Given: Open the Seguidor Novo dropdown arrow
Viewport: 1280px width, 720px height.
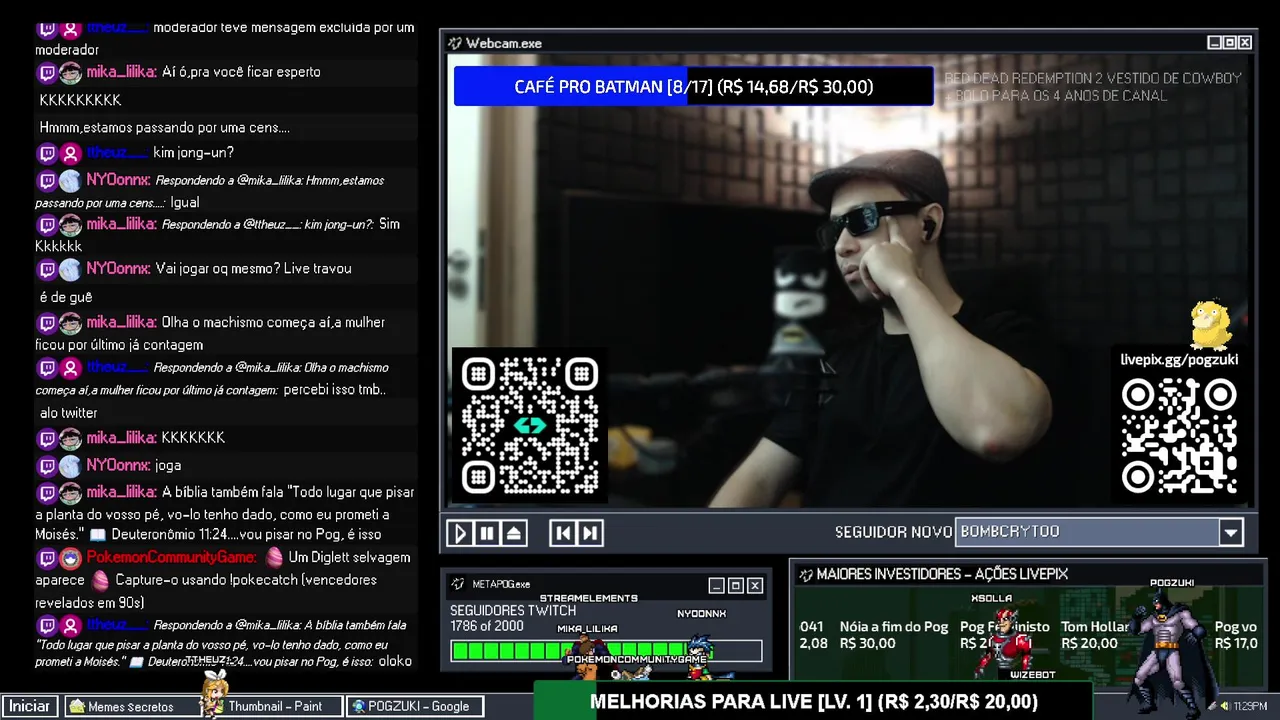Looking at the screenshot, I should [1231, 532].
